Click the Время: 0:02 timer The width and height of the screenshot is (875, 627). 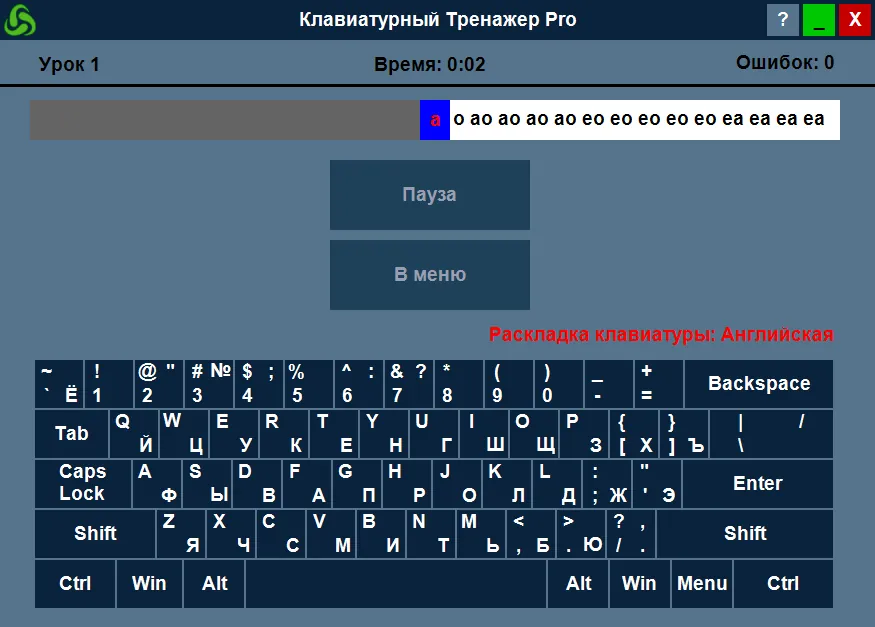[x=429, y=64]
